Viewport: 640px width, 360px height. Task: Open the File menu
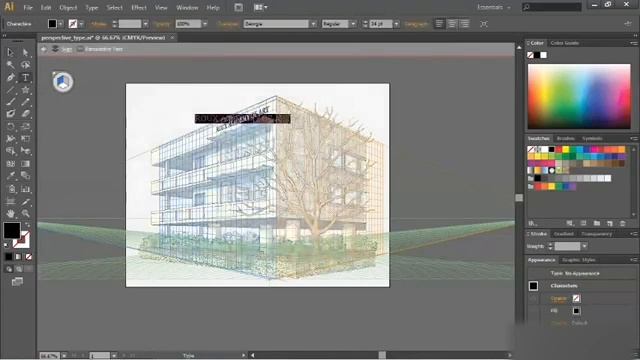click(x=28, y=7)
